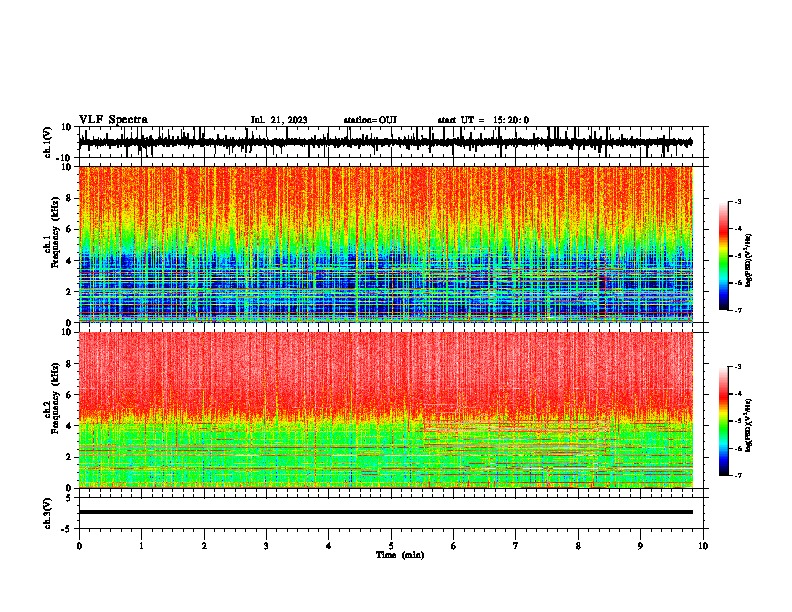This screenshot has height=612, width=792.
Task: Click time axis tick label "1"
Action: coord(141,546)
